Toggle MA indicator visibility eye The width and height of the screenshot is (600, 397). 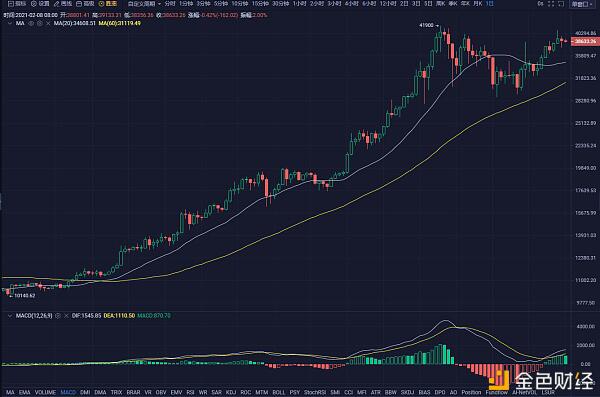point(31,23)
